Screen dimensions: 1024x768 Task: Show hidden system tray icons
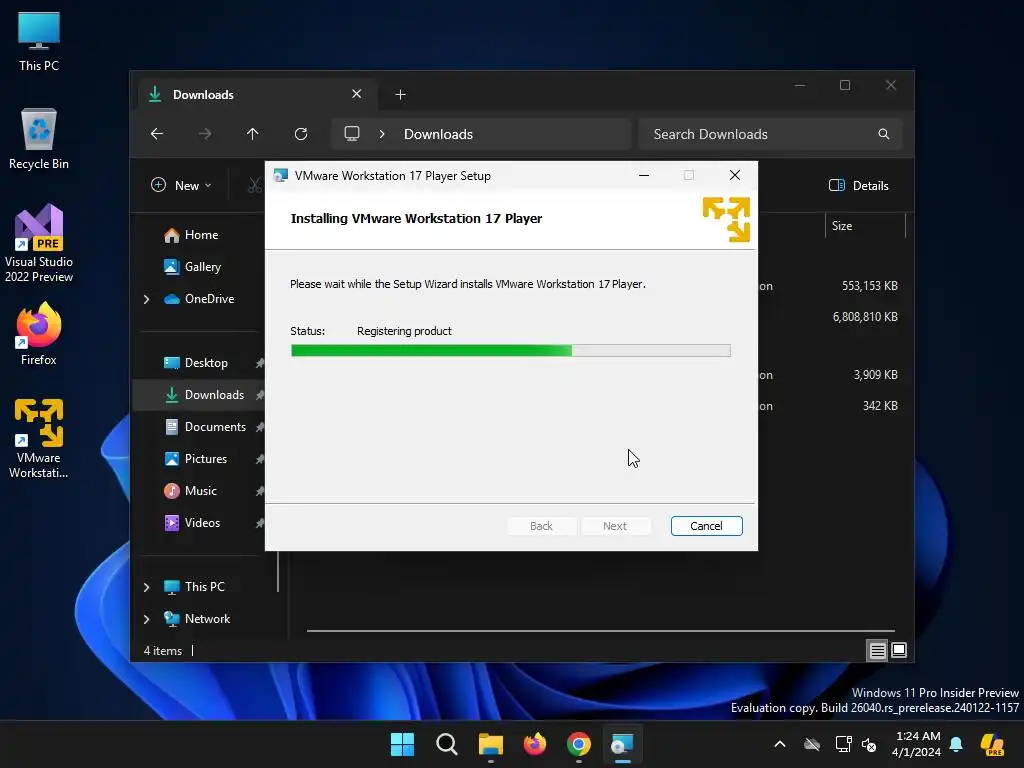tap(780, 744)
